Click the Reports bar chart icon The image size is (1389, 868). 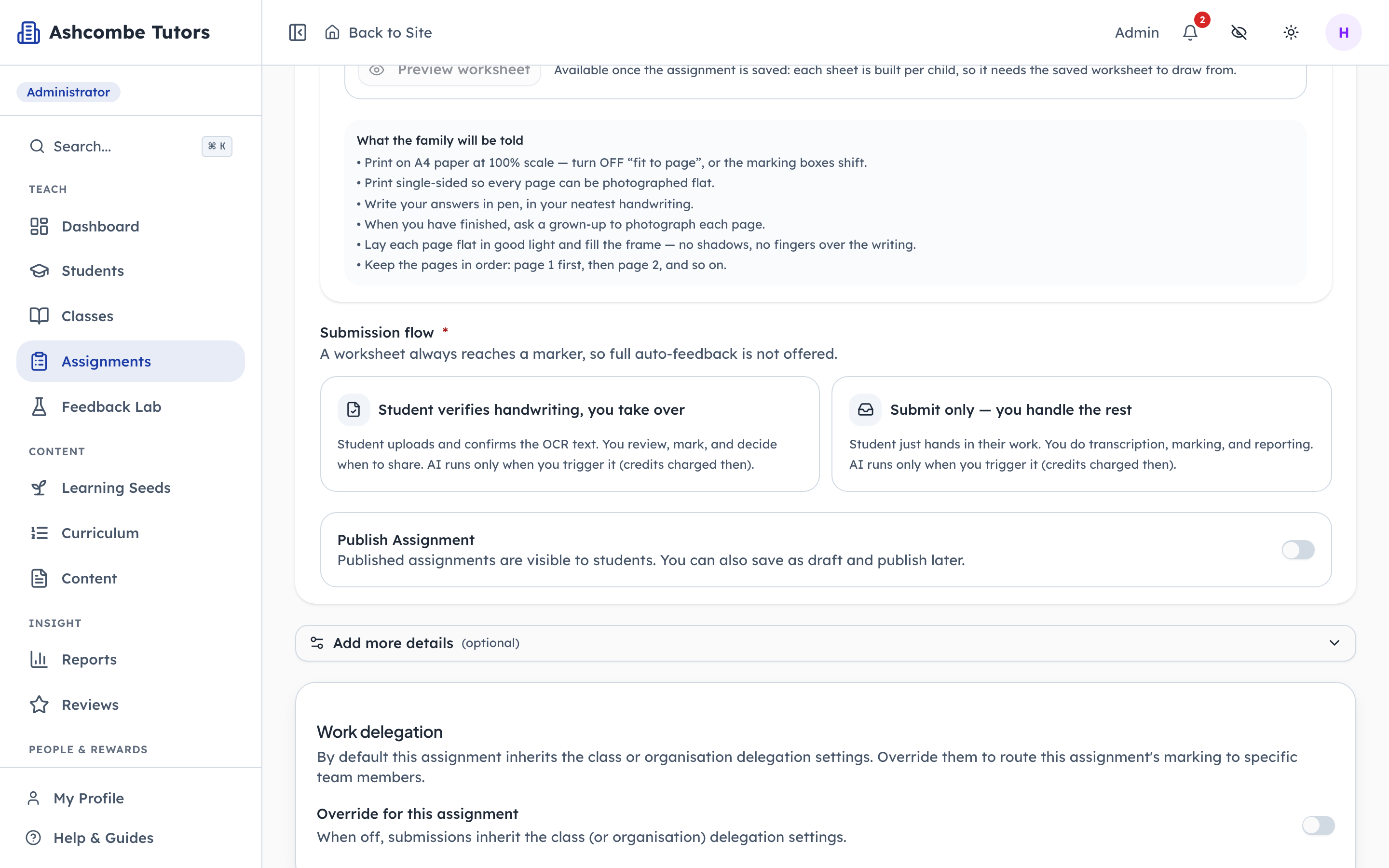tap(39, 659)
